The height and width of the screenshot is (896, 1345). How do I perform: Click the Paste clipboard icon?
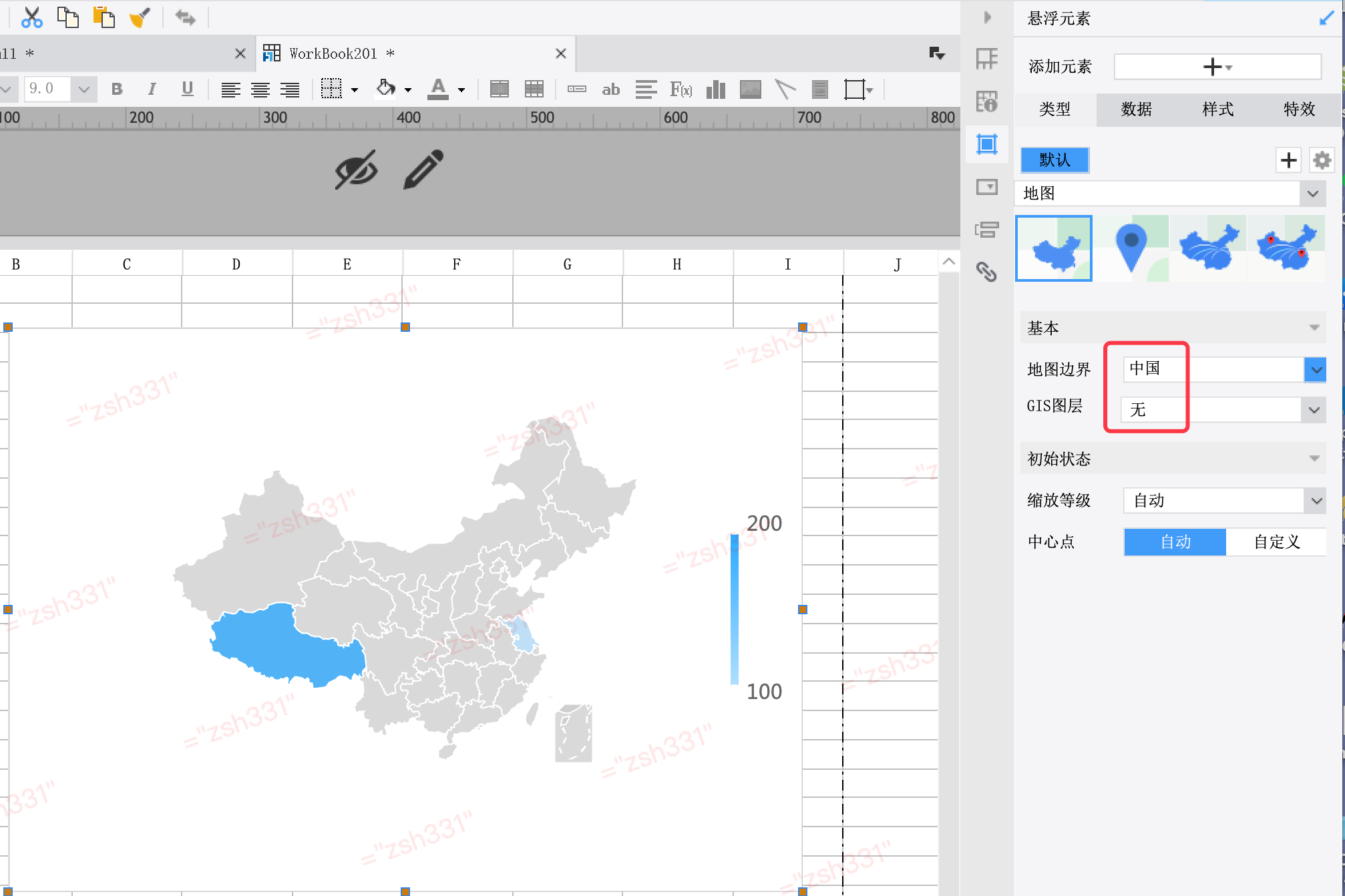click(x=104, y=17)
